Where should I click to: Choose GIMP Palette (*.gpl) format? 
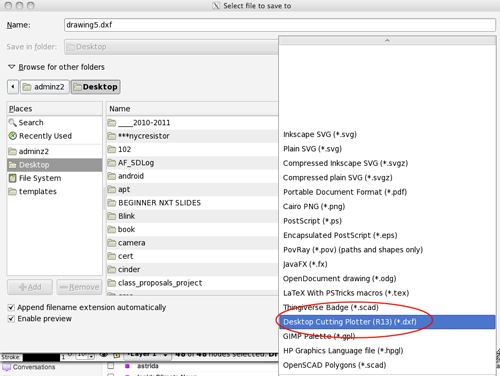click(x=387, y=336)
